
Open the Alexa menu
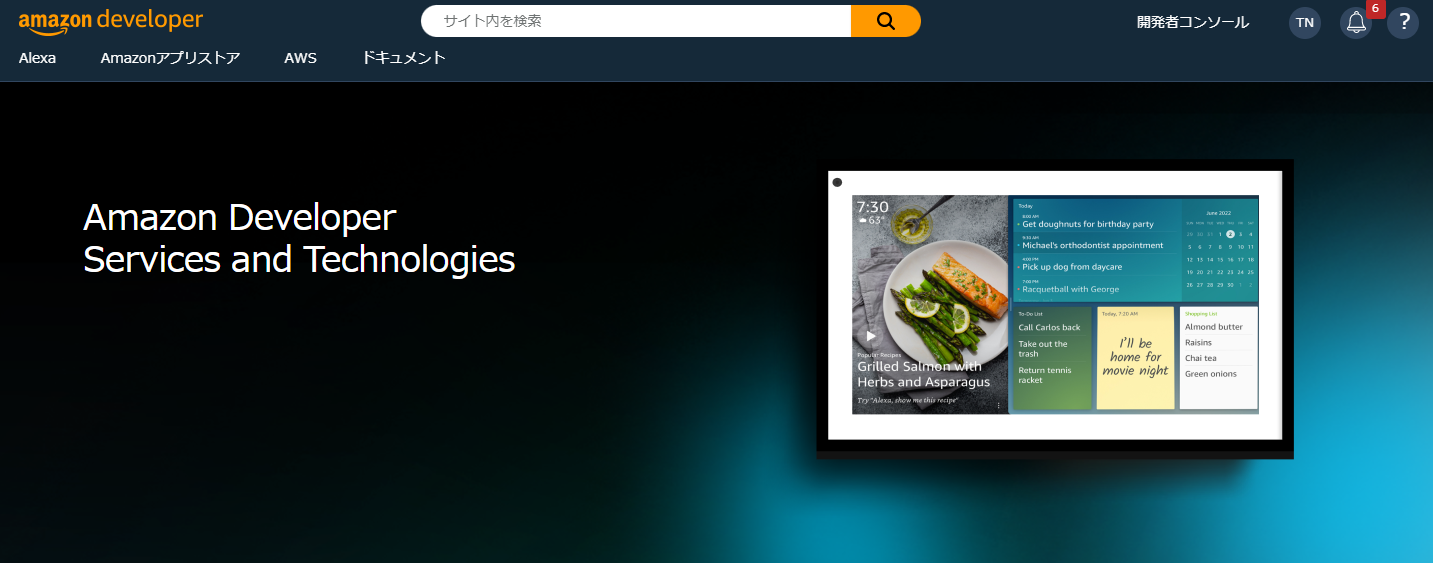click(x=37, y=58)
